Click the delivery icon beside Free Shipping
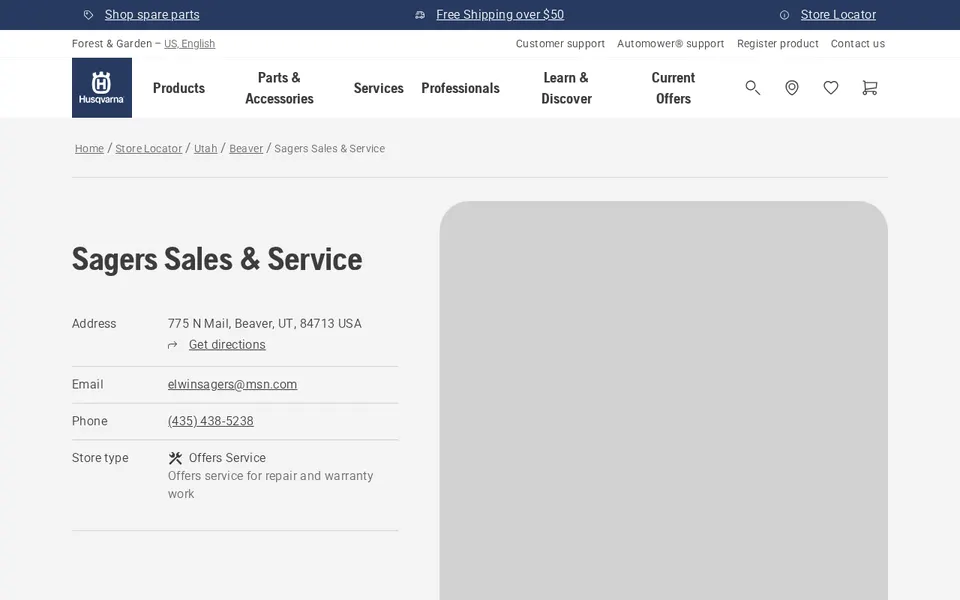The image size is (960, 600). [x=420, y=15]
